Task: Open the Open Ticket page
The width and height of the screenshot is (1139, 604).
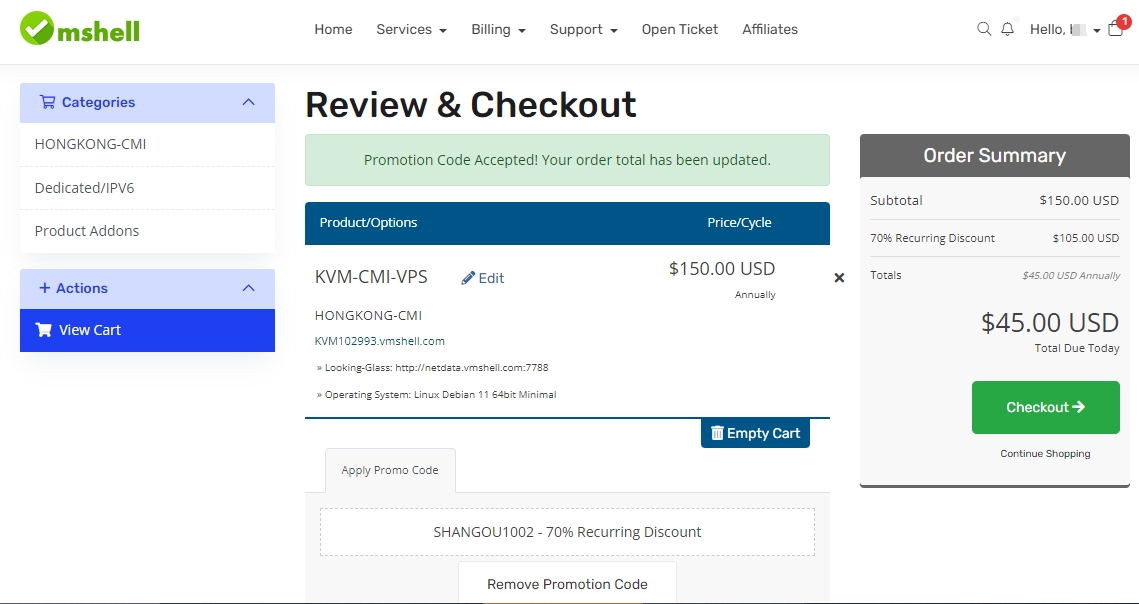Action: tap(680, 30)
